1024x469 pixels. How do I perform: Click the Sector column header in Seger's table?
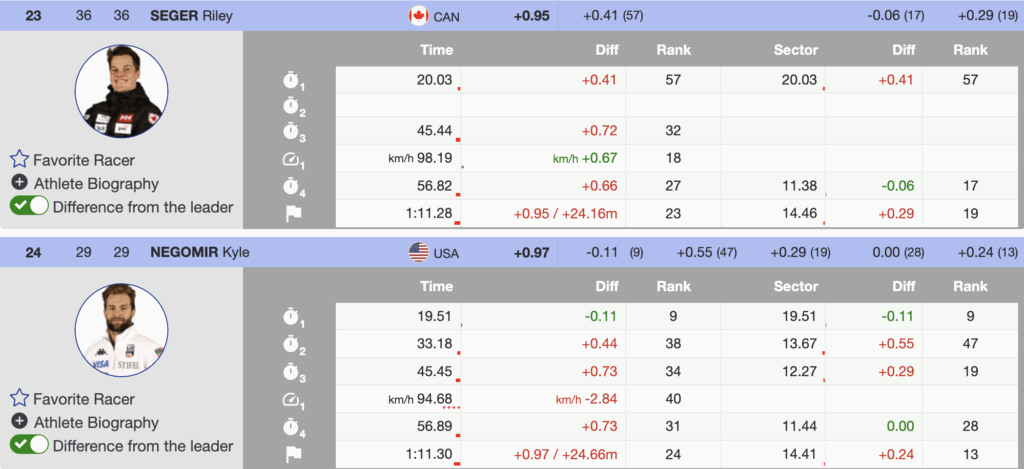pos(796,49)
